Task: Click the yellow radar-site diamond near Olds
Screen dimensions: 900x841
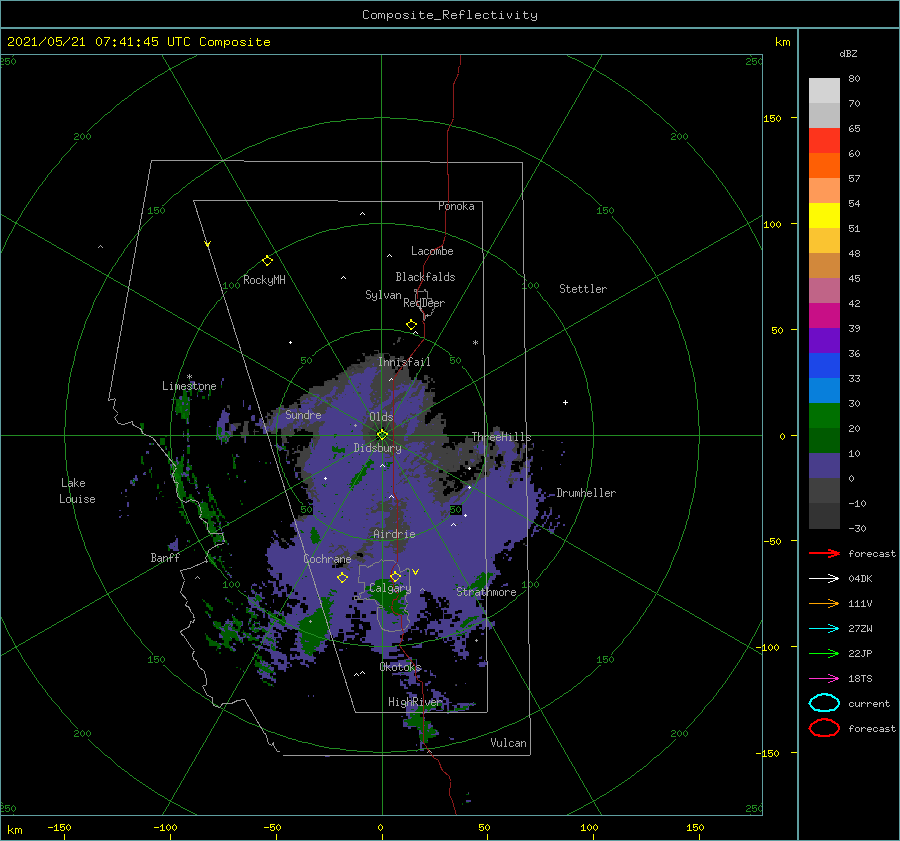Action: pyautogui.click(x=382, y=435)
